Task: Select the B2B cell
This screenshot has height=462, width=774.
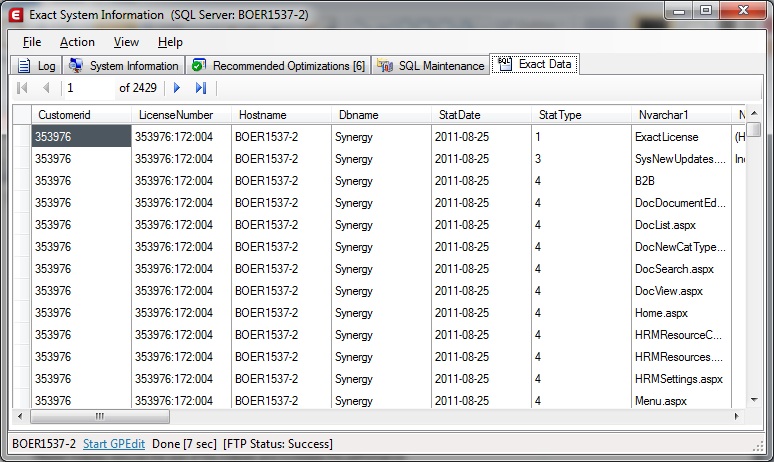Action: point(682,181)
